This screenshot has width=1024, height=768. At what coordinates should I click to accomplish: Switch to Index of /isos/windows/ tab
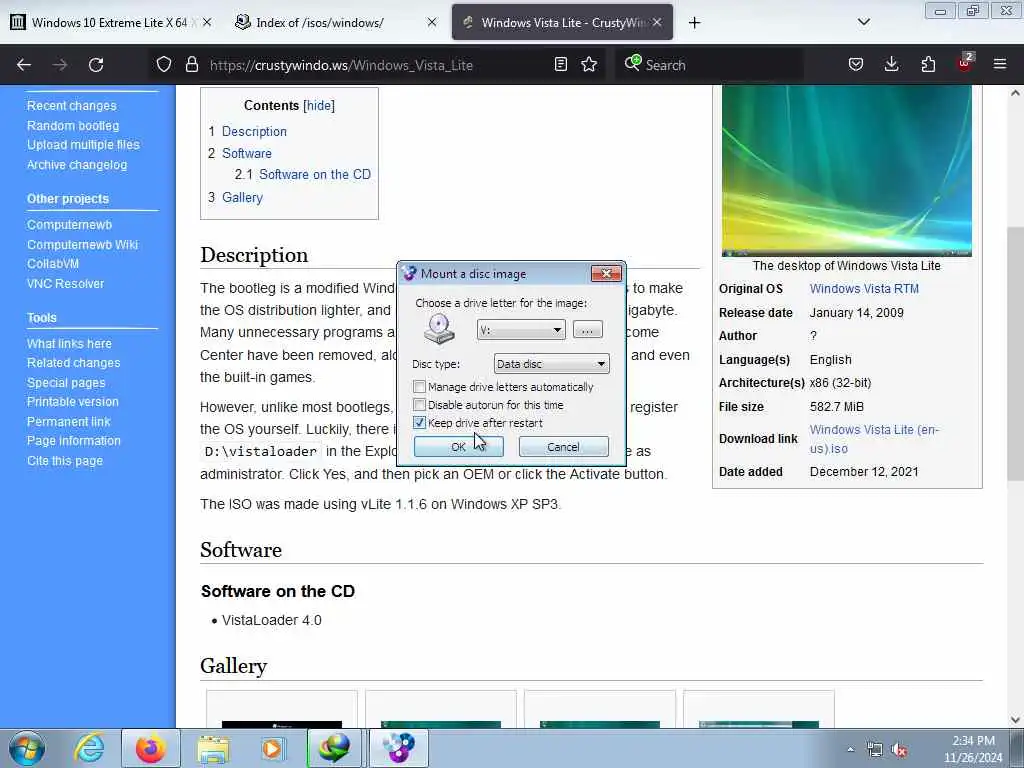point(320,23)
